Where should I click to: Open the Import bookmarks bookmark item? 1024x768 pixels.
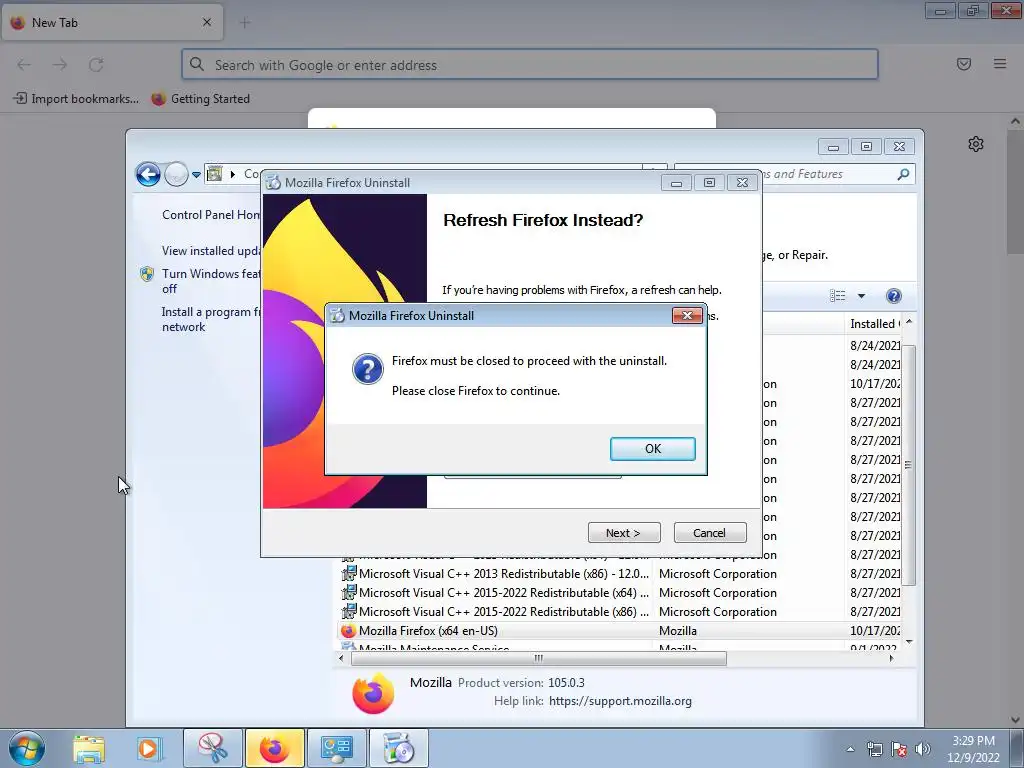coord(76,99)
